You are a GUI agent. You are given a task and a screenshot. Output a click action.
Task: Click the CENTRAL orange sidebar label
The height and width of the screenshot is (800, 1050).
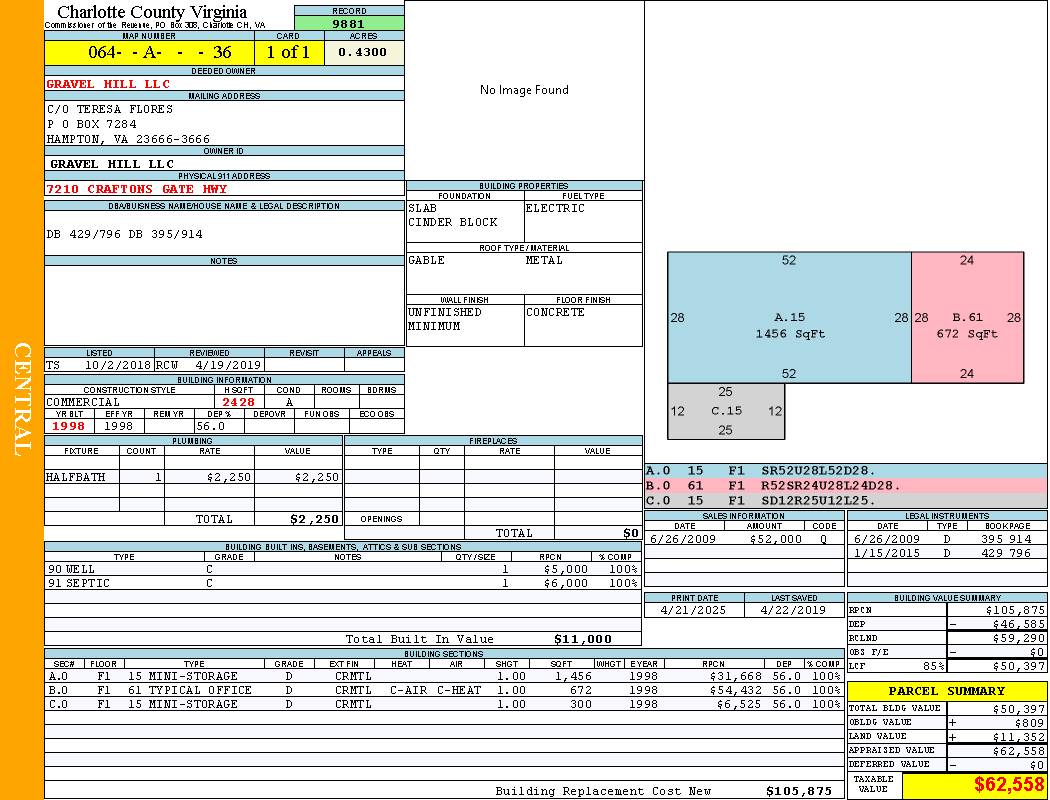(x=22, y=400)
